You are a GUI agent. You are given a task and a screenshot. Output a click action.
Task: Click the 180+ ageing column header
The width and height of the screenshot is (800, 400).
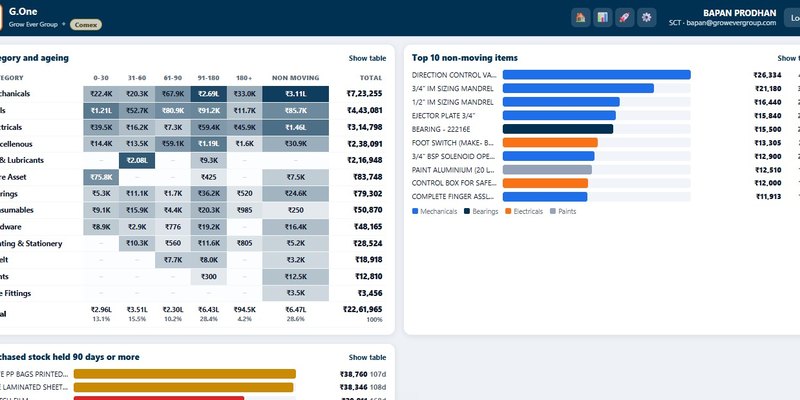(x=244, y=78)
